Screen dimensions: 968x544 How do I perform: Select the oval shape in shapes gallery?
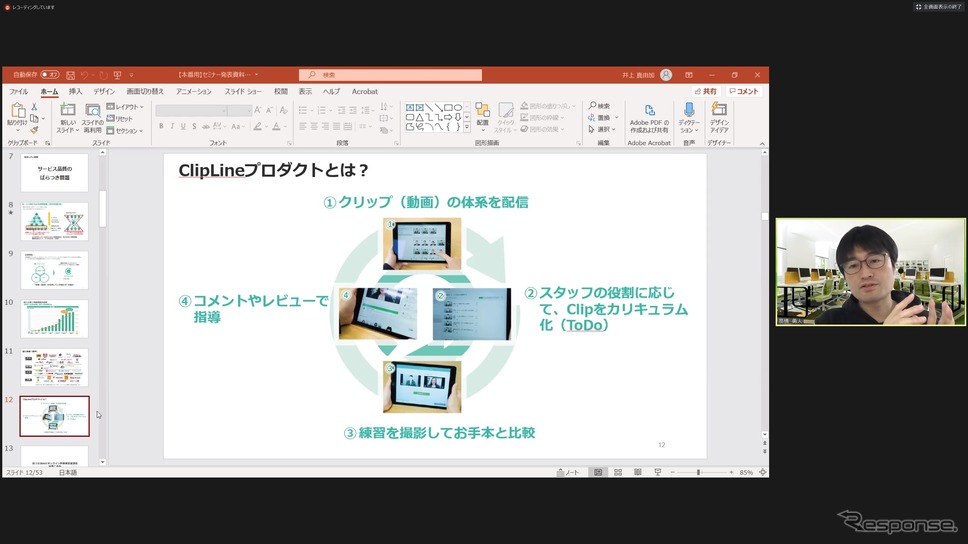click(x=457, y=107)
